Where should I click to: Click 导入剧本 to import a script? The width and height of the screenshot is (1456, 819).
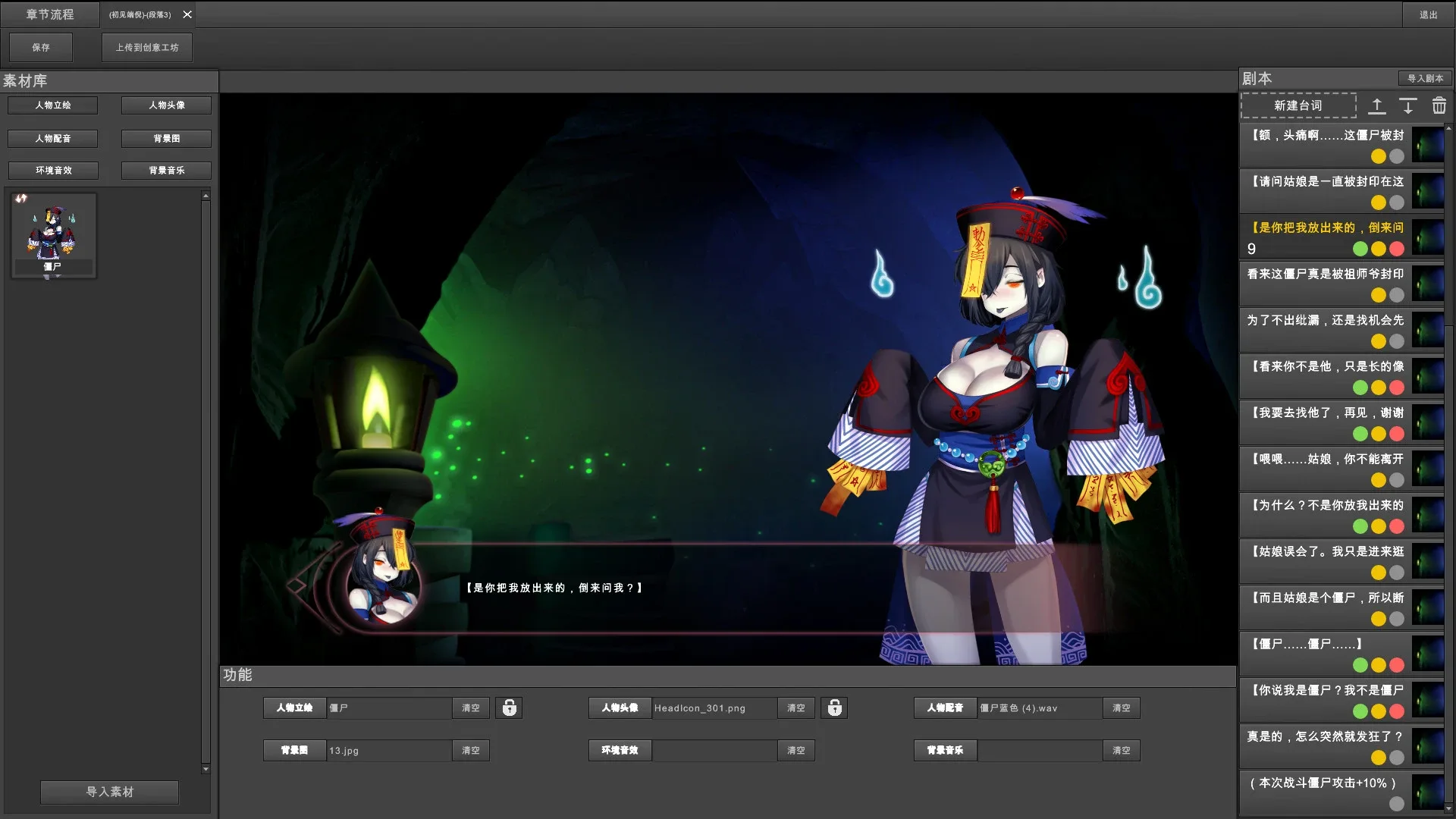point(1423,78)
